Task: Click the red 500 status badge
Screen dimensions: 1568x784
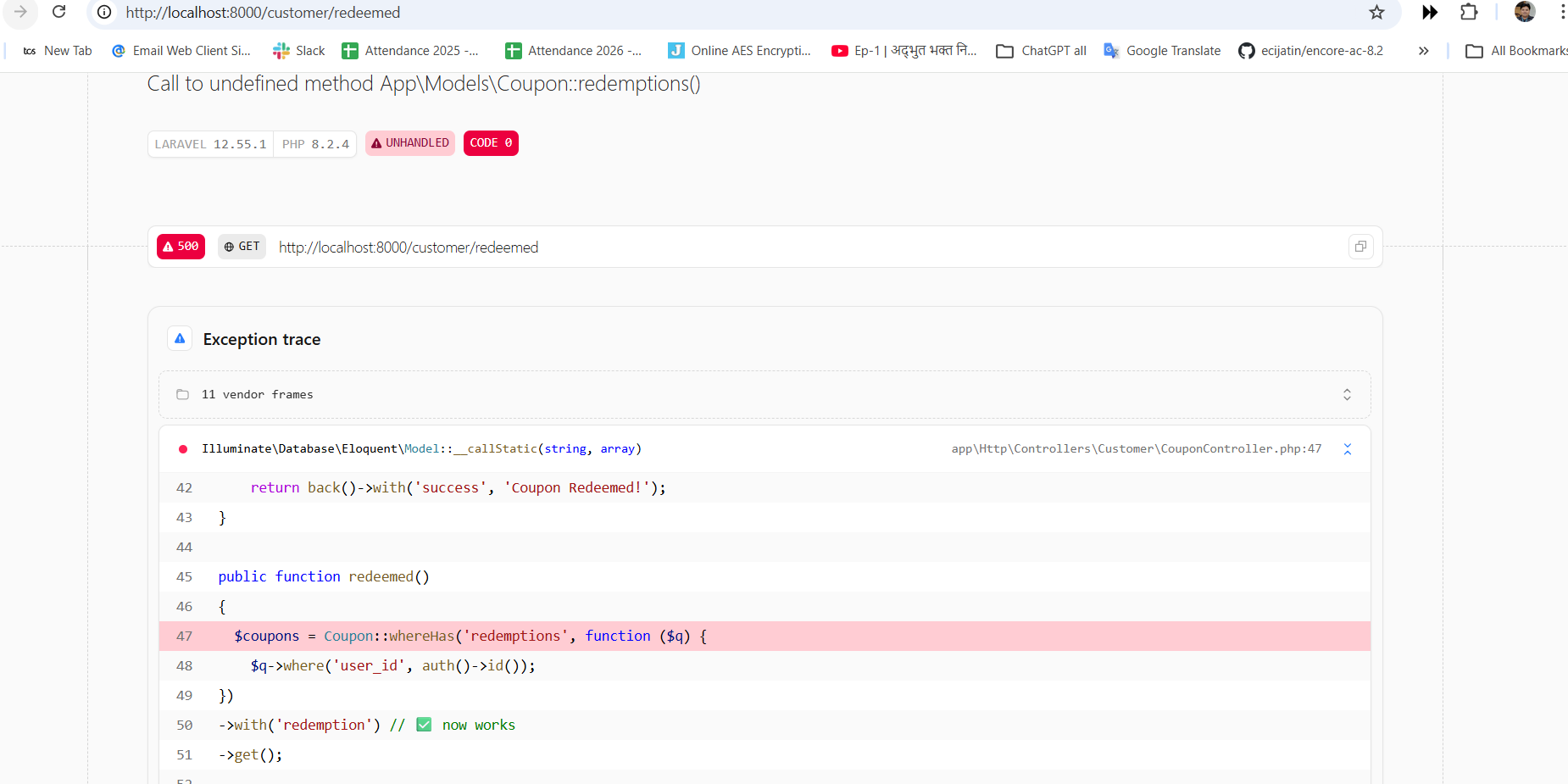Action: 181,247
